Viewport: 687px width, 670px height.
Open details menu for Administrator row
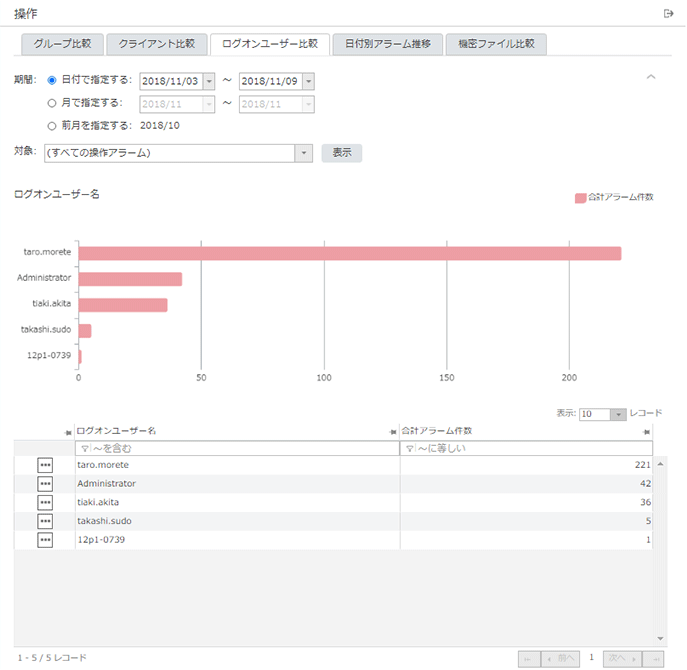(45, 484)
